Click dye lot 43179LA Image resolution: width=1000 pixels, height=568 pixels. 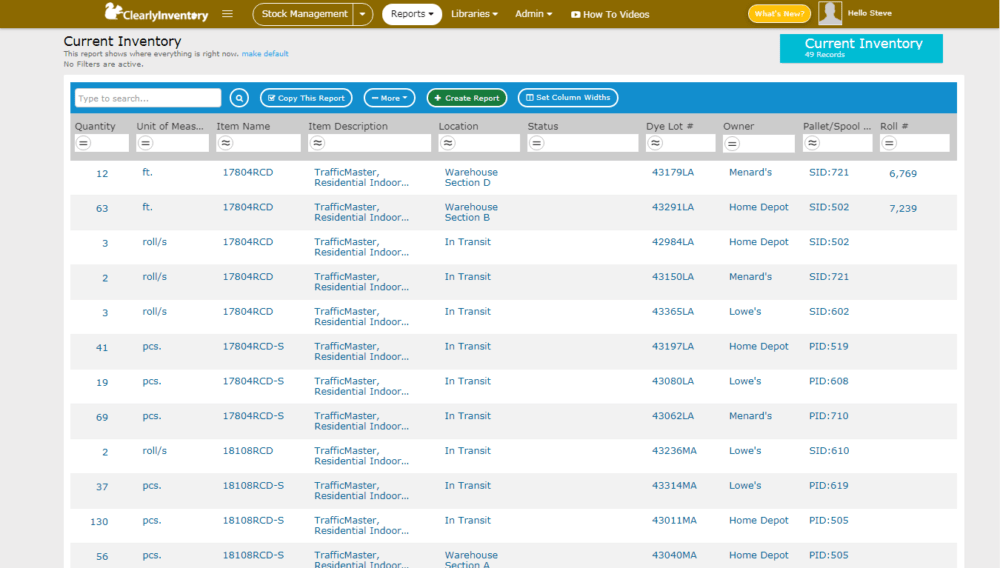coord(672,172)
